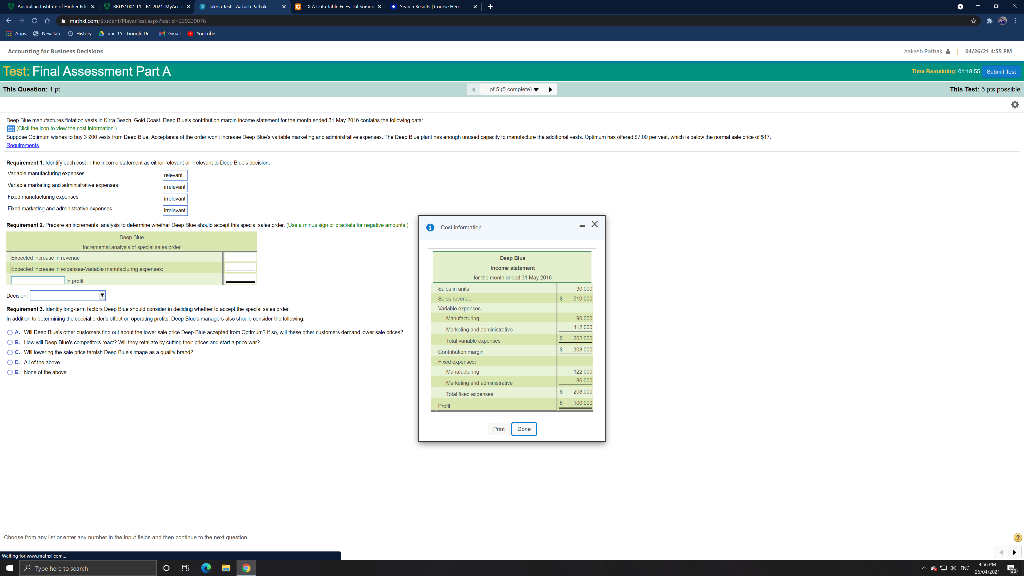The width and height of the screenshot is (1024, 576).
Task: Open the Decision dropdown
Action: (x=68, y=296)
